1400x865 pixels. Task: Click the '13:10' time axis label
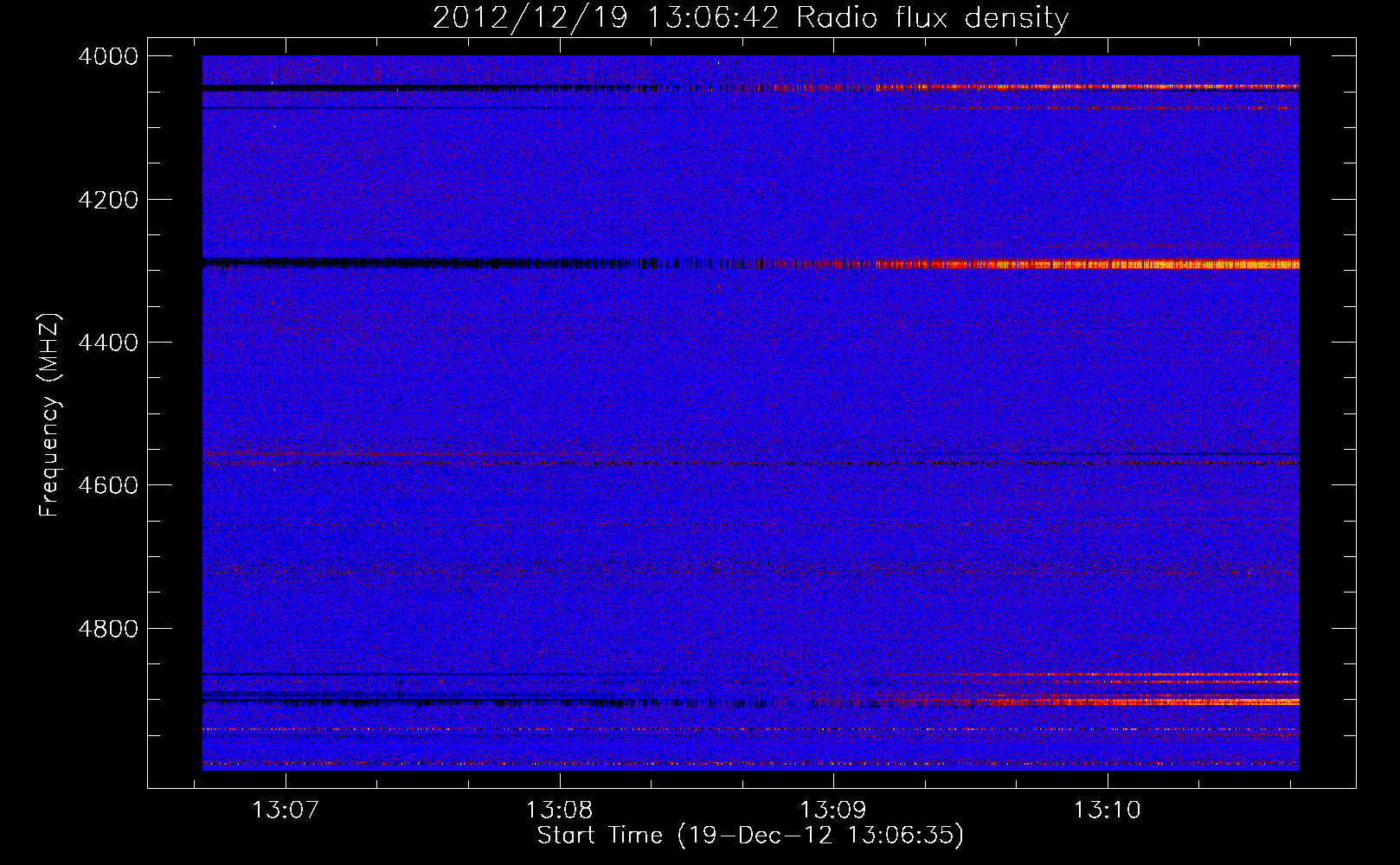click(x=1108, y=811)
